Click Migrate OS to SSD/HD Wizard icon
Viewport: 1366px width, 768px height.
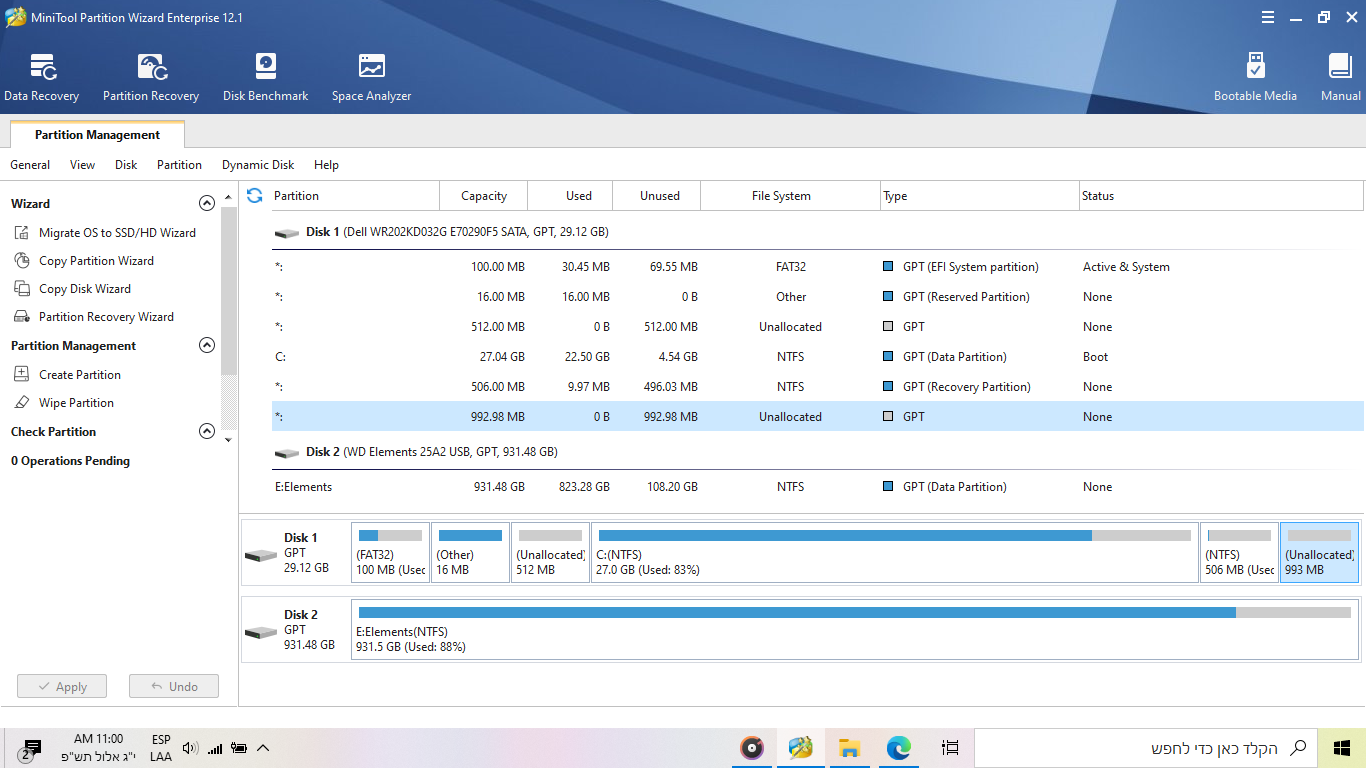[x=22, y=233]
